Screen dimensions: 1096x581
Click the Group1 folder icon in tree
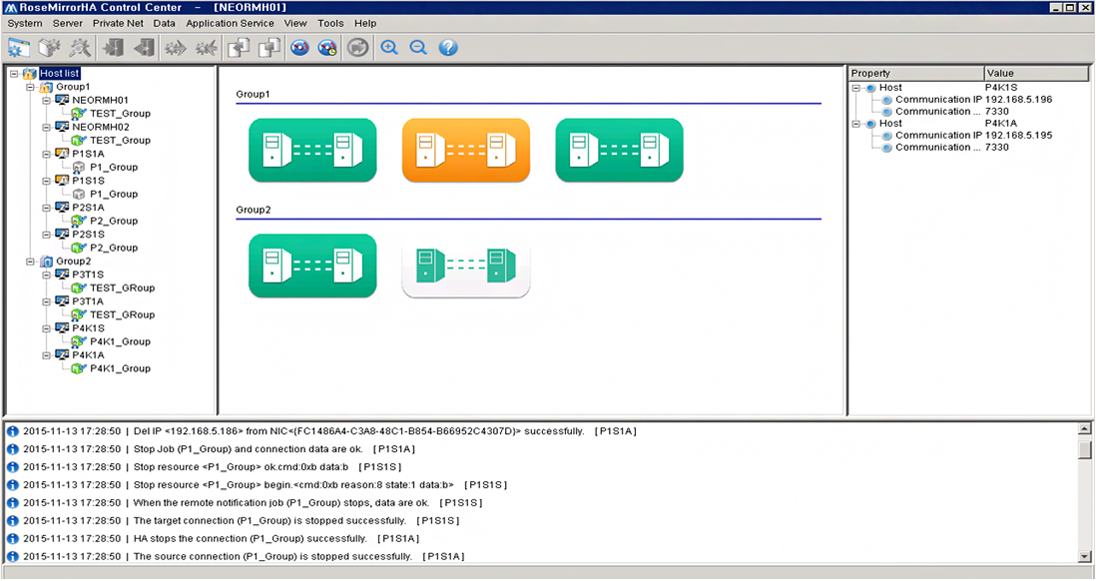(46, 87)
